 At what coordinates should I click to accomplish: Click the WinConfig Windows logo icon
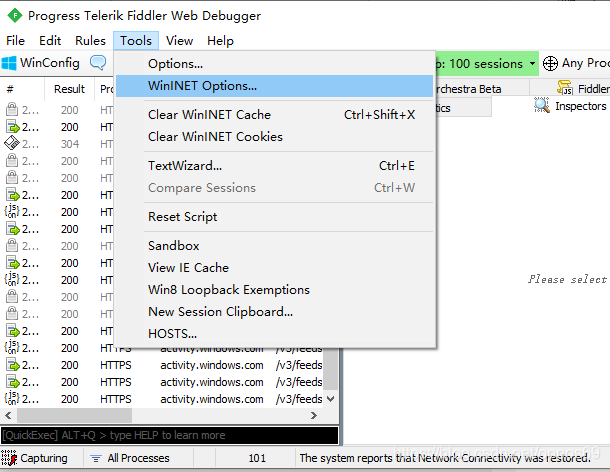coord(9,63)
